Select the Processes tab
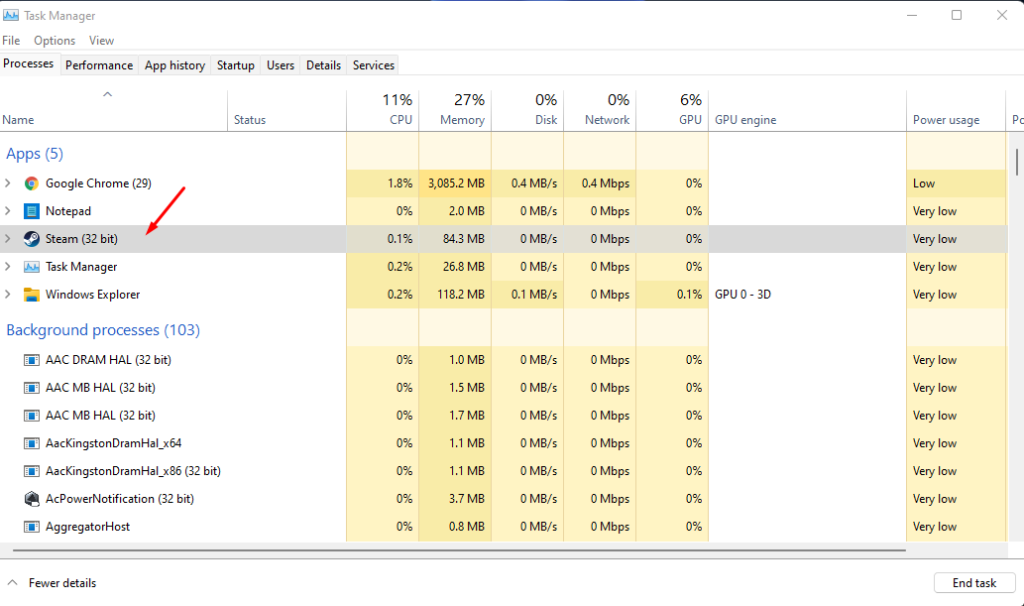1024x606 pixels. [x=29, y=64]
